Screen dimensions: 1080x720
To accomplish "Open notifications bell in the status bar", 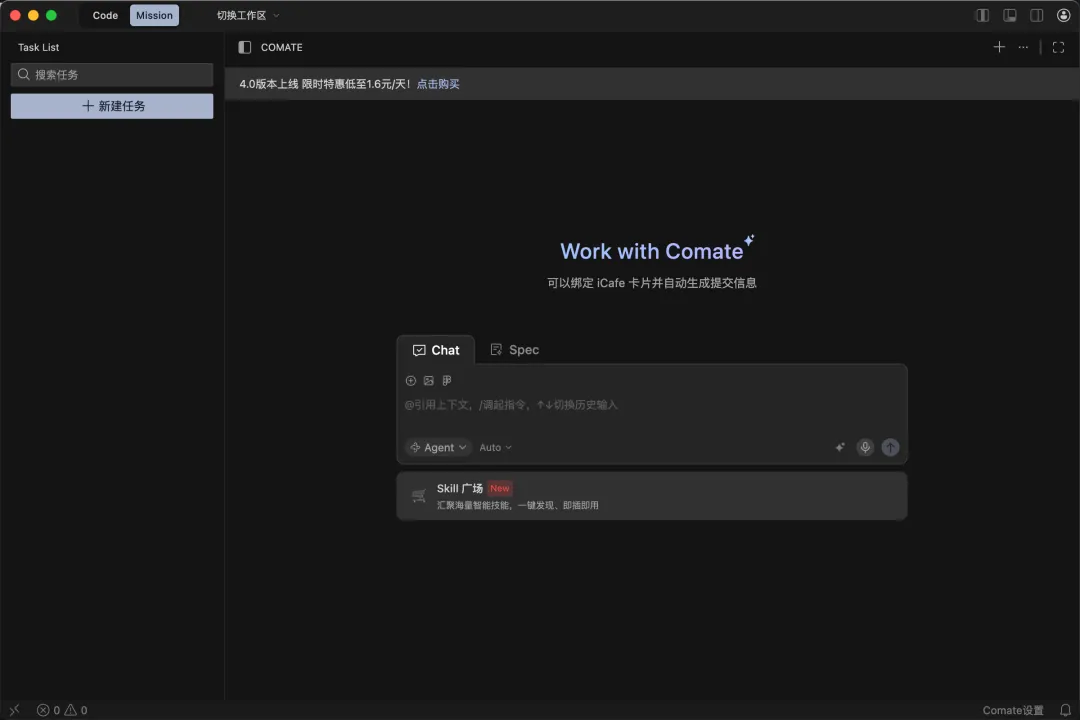I will click(x=1065, y=710).
